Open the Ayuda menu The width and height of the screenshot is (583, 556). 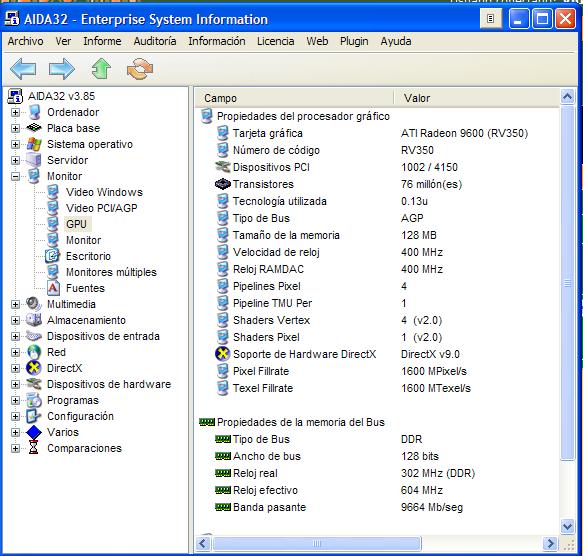coord(396,41)
